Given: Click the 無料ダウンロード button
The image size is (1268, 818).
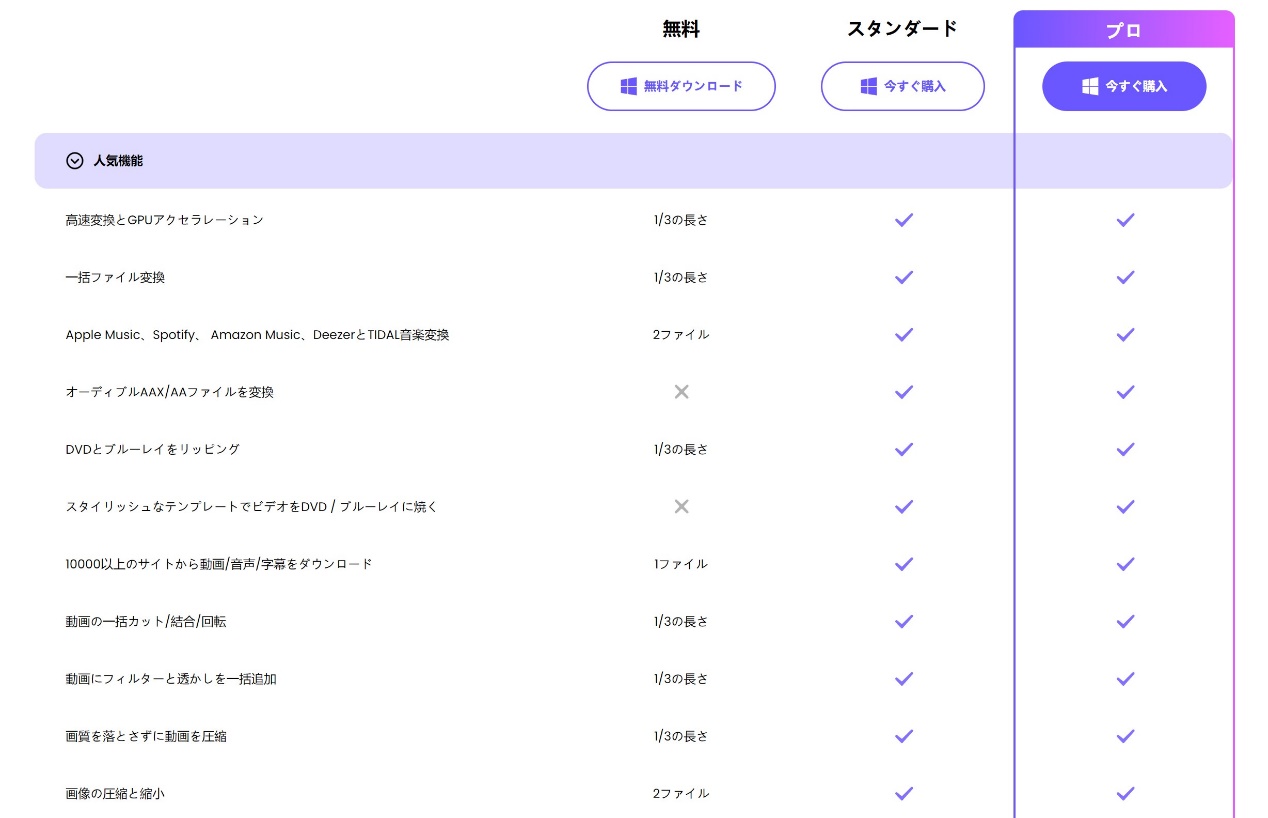Looking at the screenshot, I should coord(681,86).
